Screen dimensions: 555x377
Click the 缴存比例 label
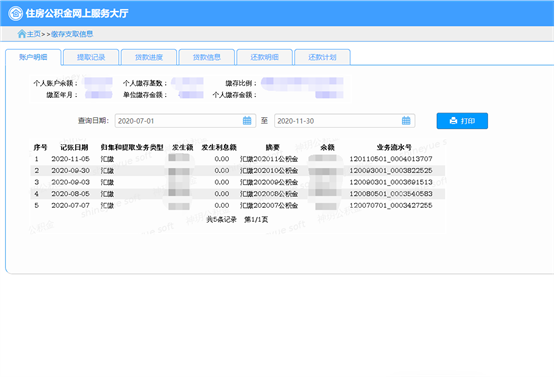click(241, 83)
